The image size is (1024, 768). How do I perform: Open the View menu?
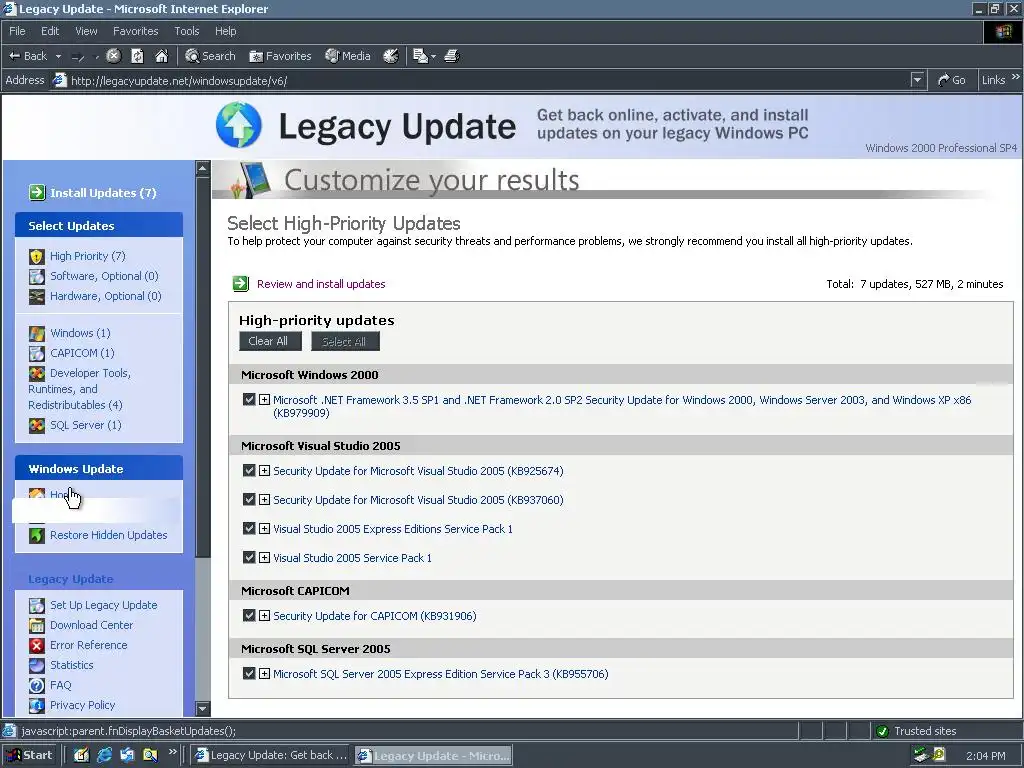click(86, 31)
